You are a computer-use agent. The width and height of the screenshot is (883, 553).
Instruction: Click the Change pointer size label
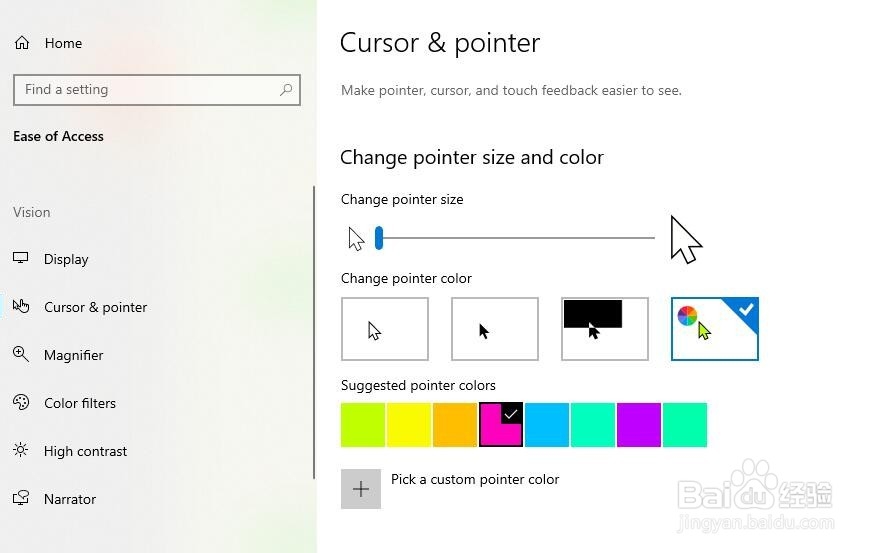coord(402,199)
